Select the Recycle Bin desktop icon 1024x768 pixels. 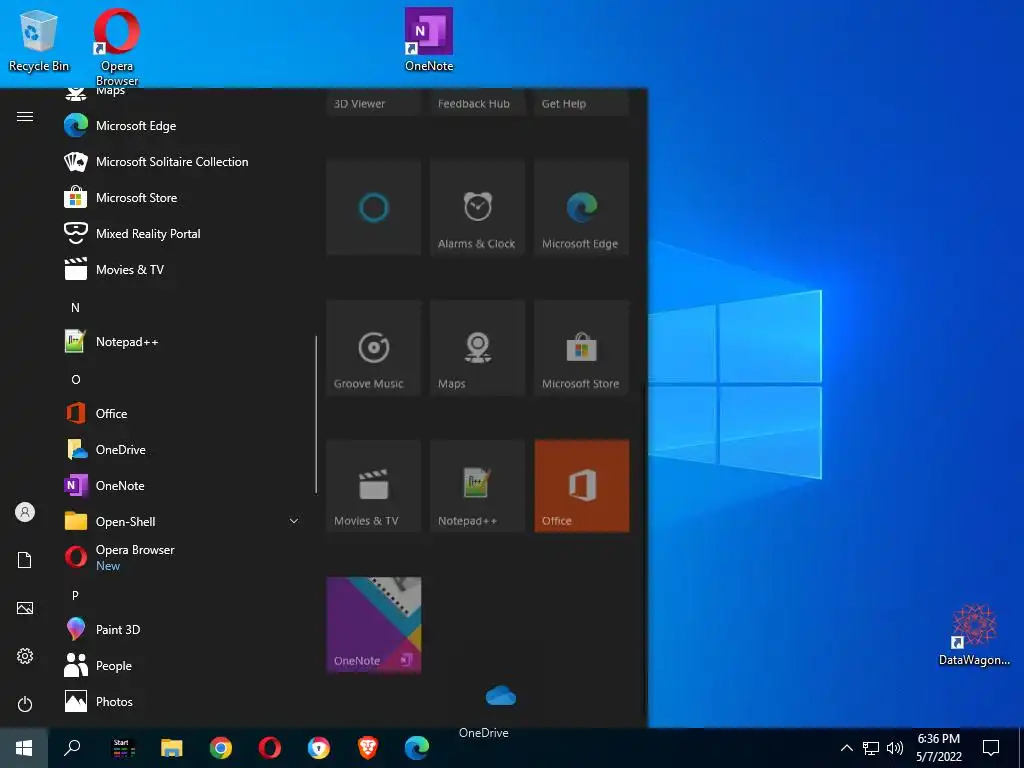click(x=39, y=39)
